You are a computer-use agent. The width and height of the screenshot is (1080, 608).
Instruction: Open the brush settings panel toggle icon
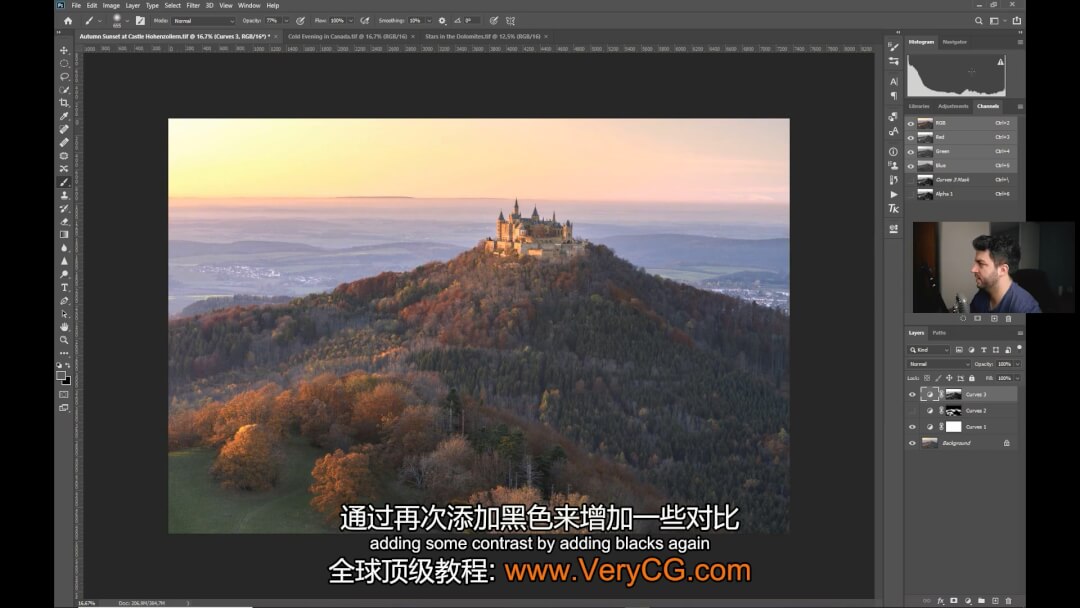[x=141, y=21]
